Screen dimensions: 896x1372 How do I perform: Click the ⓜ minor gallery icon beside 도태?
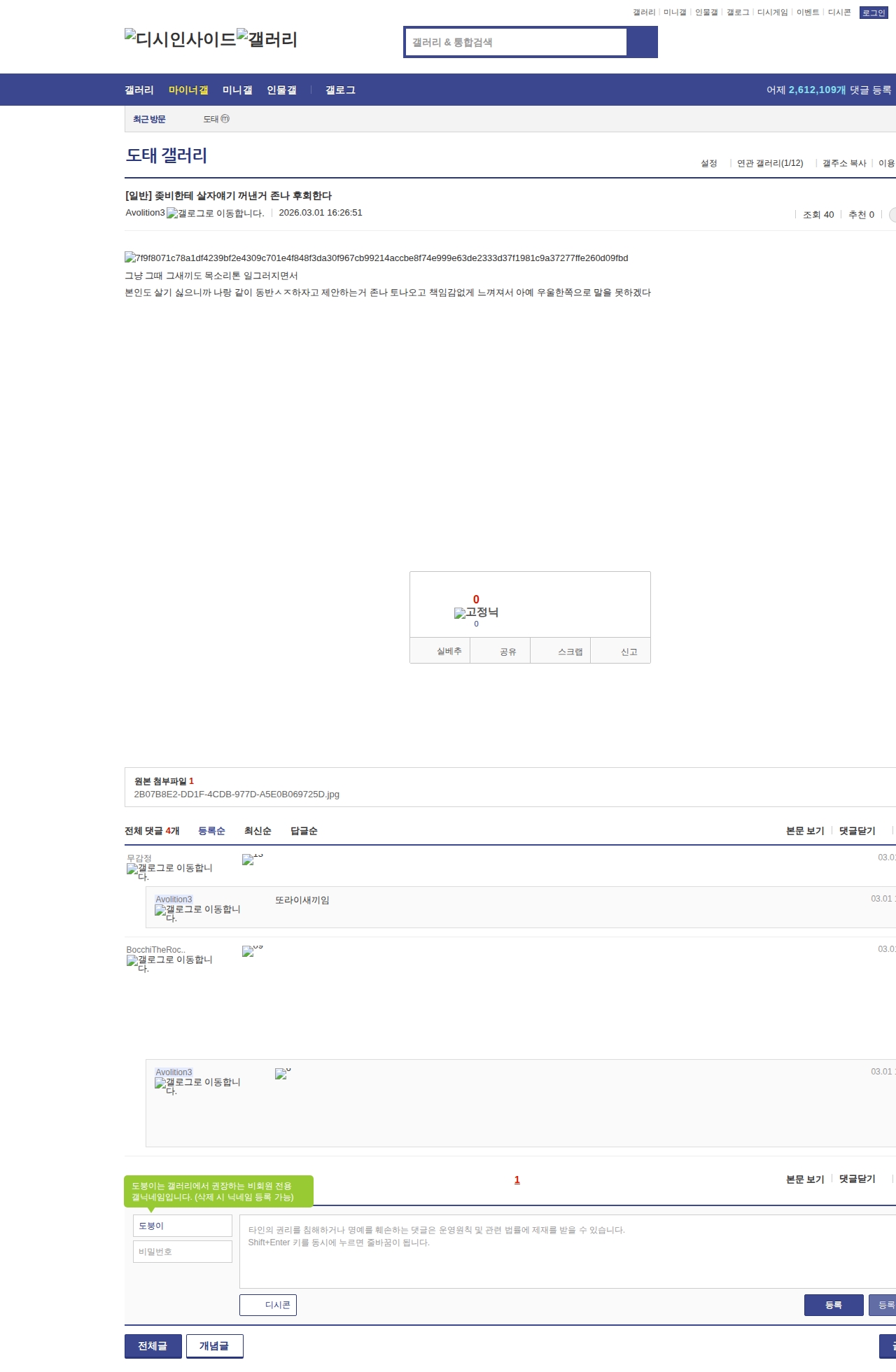(x=225, y=119)
